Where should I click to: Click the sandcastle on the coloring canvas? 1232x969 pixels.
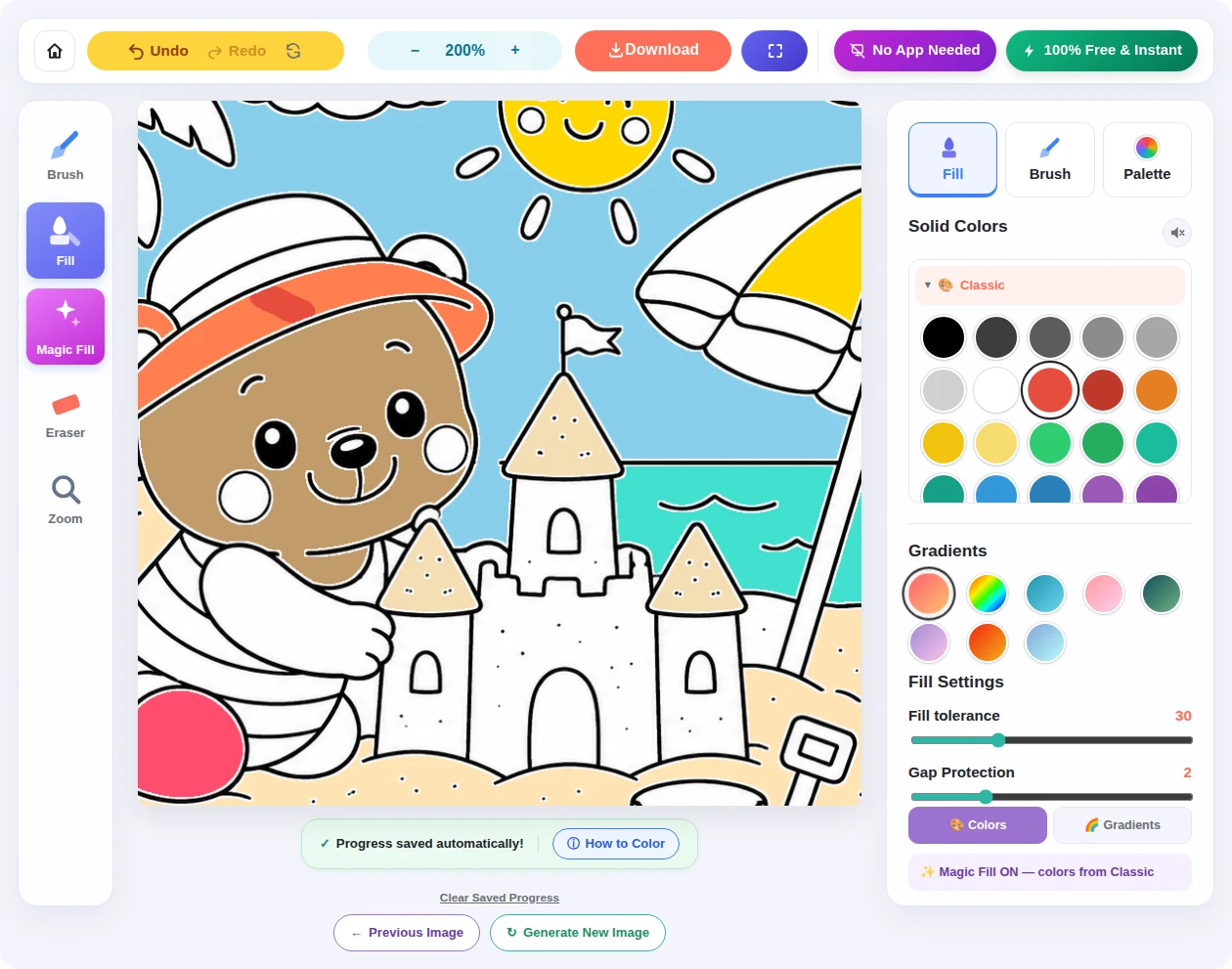pos(562,626)
